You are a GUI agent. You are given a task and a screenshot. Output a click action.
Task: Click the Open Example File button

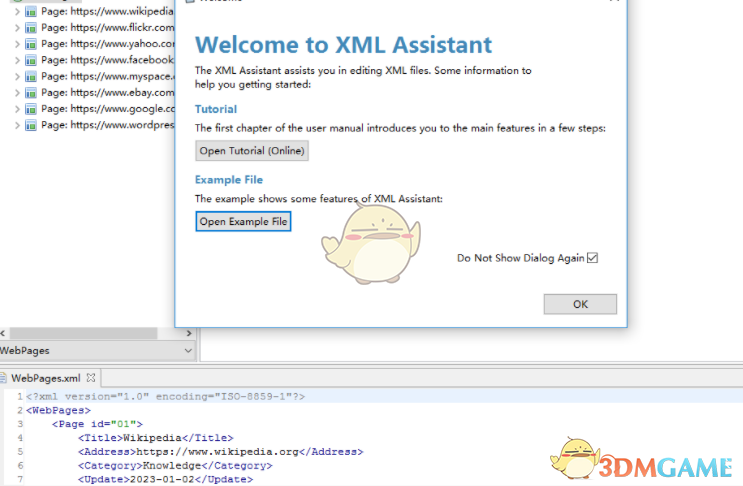tap(243, 221)
